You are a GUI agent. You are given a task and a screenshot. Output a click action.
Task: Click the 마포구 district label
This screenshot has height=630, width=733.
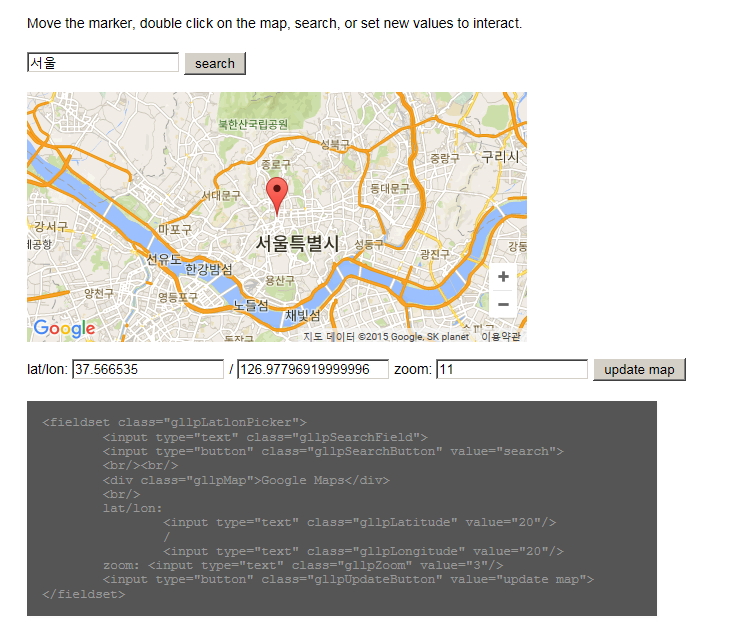(x=175, y=229)
